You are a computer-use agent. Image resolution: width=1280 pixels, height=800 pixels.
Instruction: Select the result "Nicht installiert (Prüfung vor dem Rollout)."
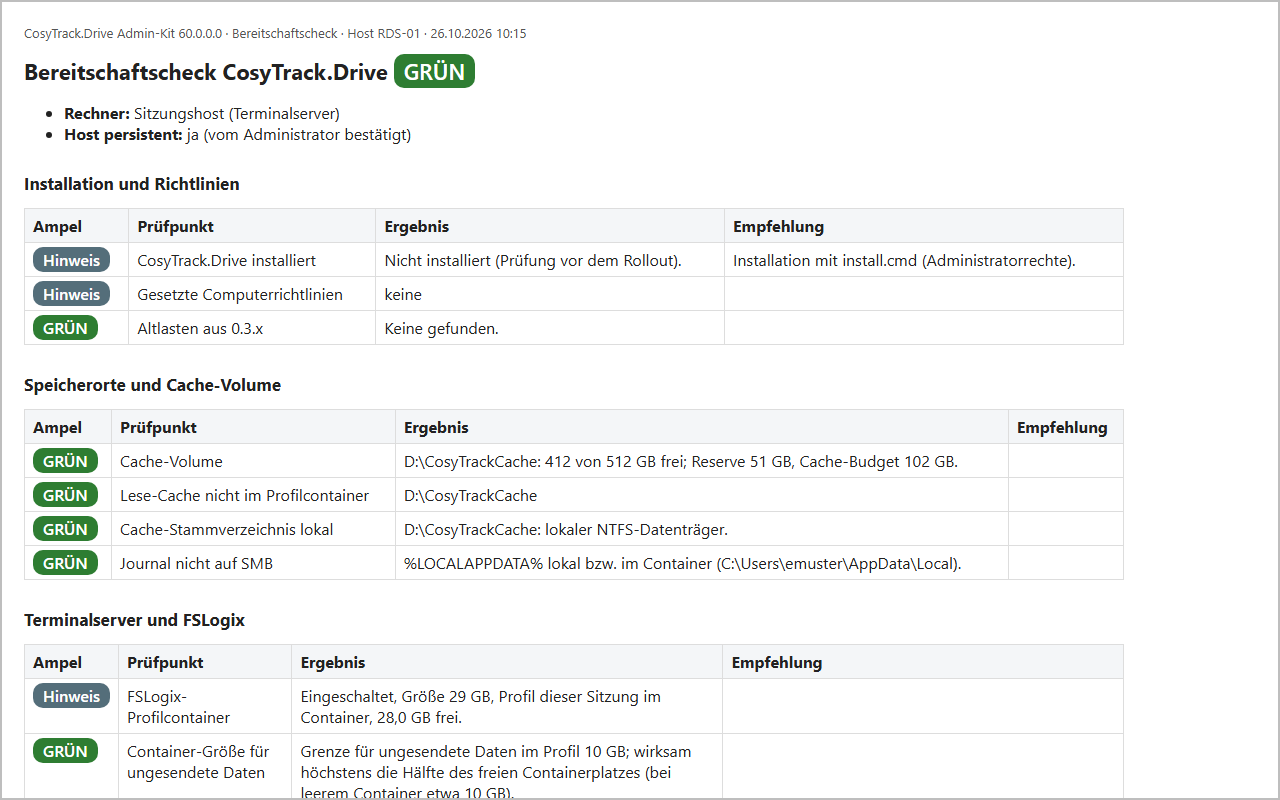tap(533, 261)
